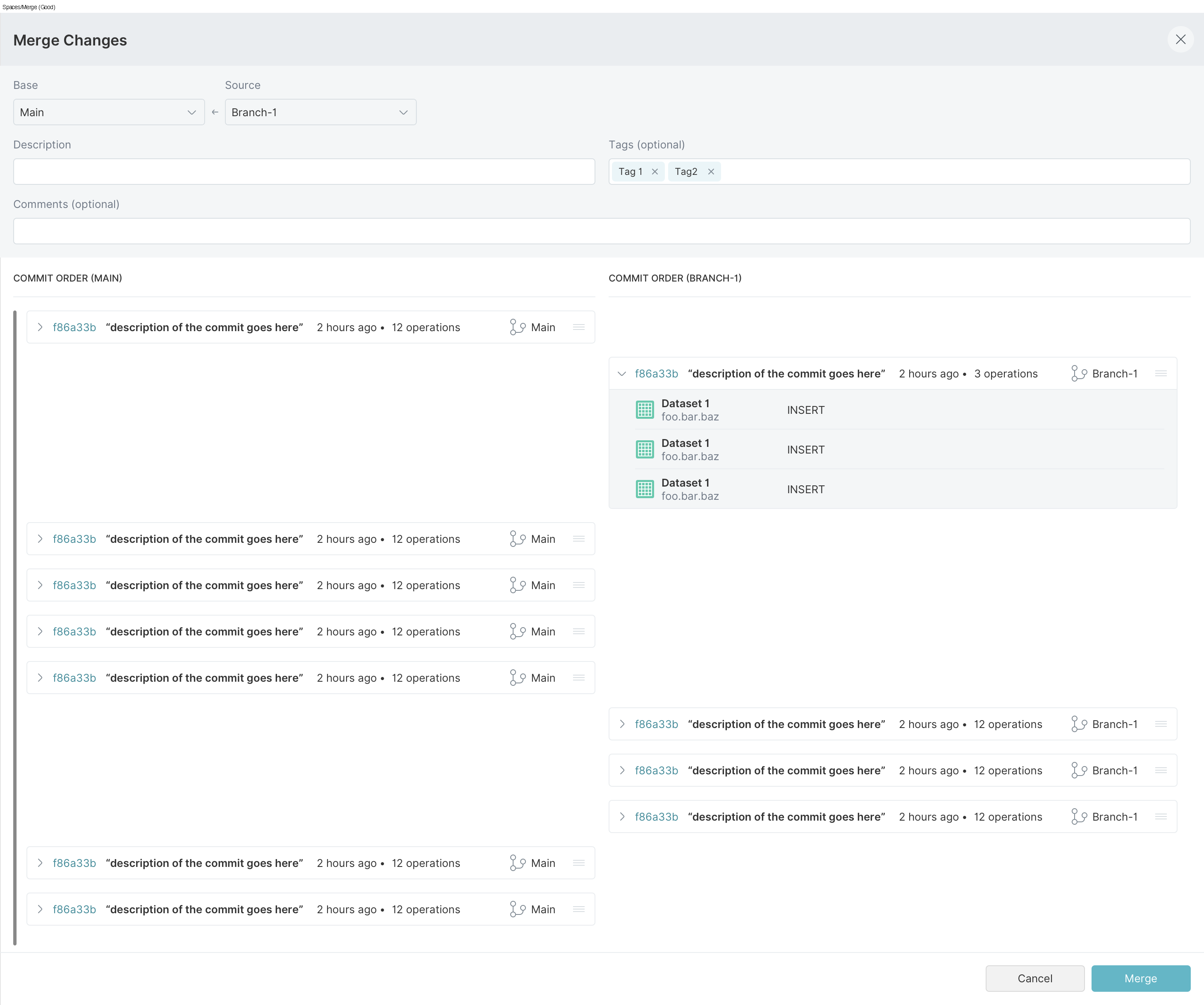Image resolution: width=1204 pixels, height=1005 pixels.
Task: Click the Cancel button
Action: pyautogui.click(x=1035, y=978)
